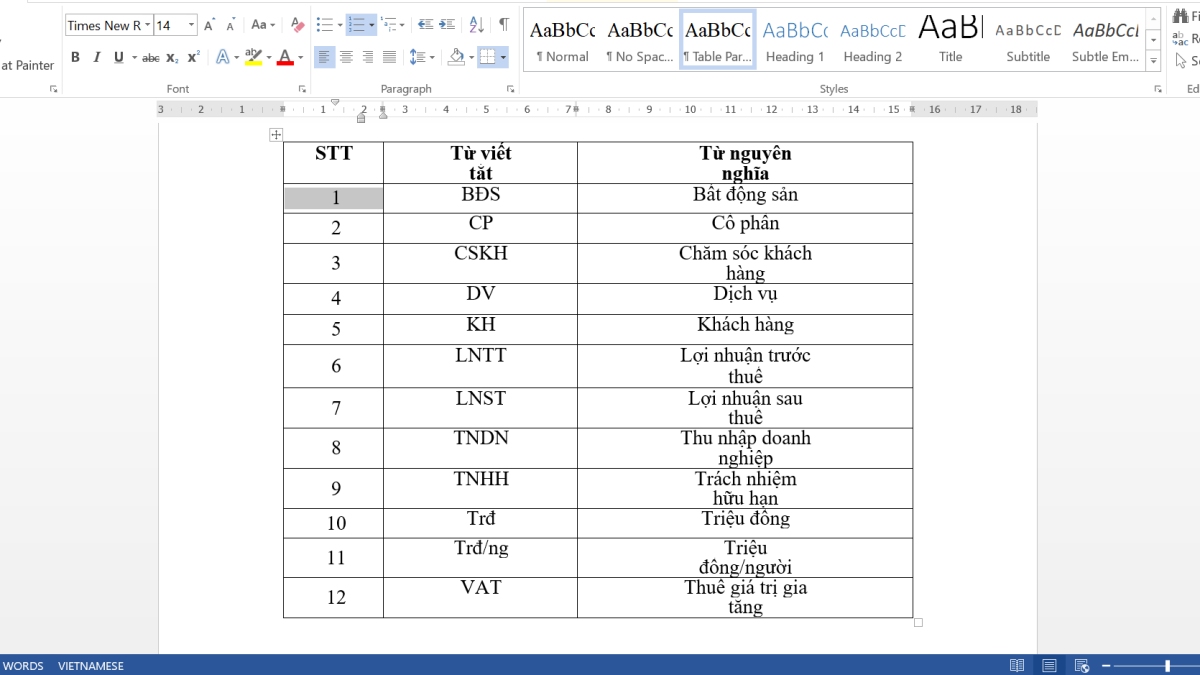Image resolution: width=1200 pixels, height=675 pixels.
Task: Apply strikethrough to text
Action: point(150,57)
